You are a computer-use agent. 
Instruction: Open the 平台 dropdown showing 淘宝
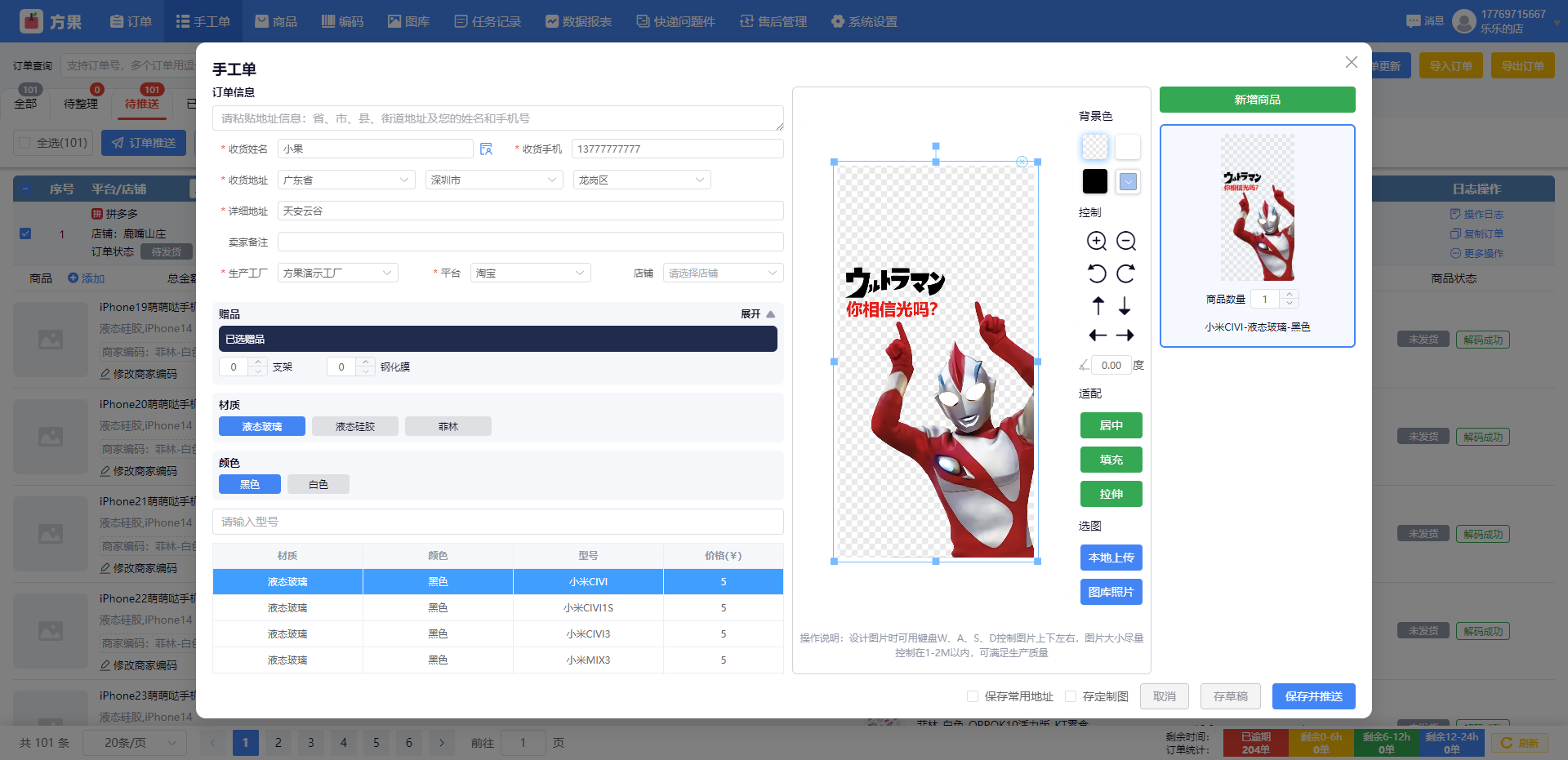click(x=531, y=273)
